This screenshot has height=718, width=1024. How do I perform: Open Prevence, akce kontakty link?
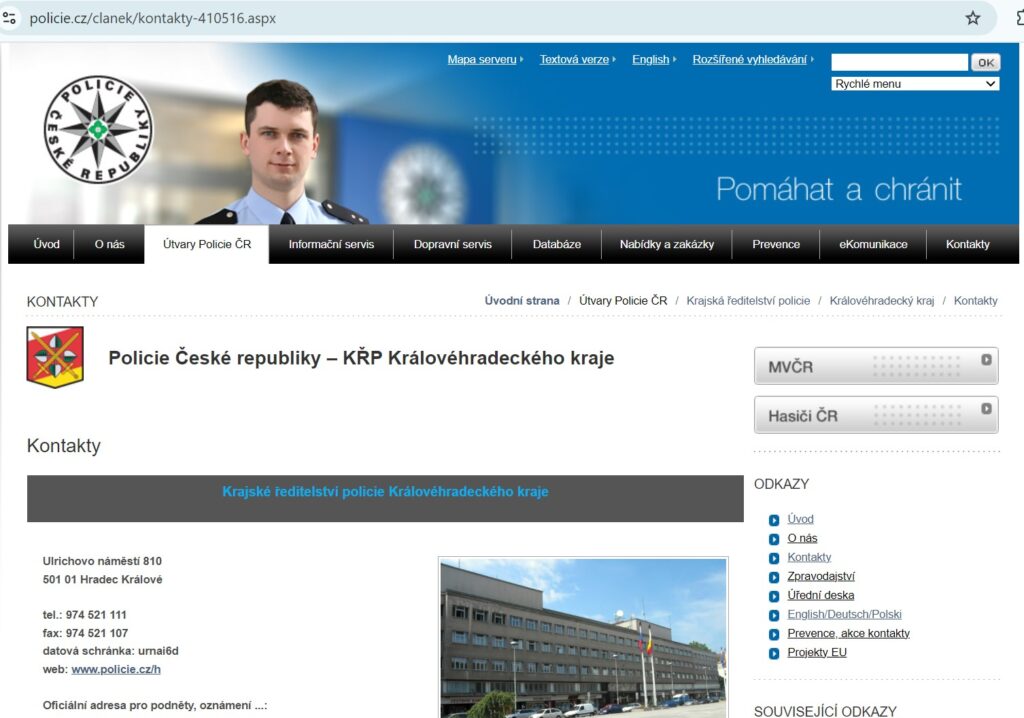click(x=848, y=633)
